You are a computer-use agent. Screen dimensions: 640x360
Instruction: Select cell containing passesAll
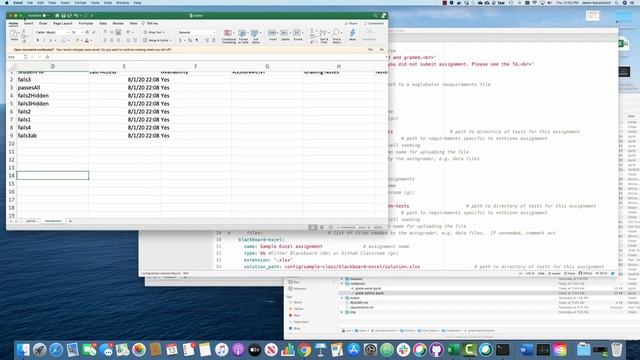coord(53,87)
